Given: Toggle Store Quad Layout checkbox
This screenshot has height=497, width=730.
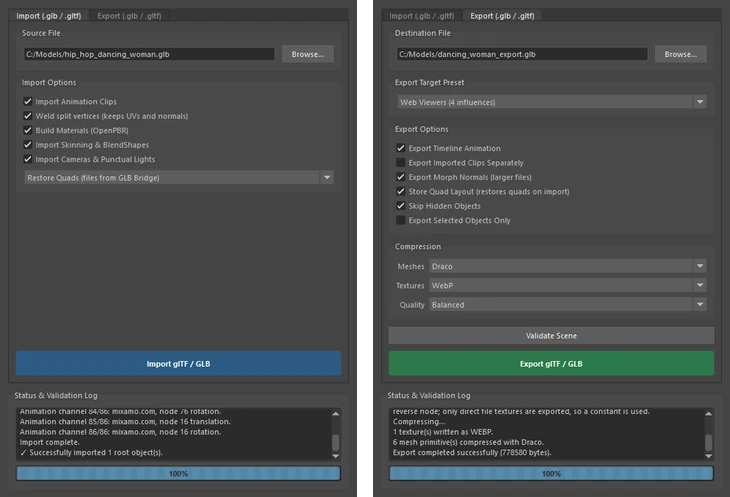Looking at the screenshot, I should (400, 191).
